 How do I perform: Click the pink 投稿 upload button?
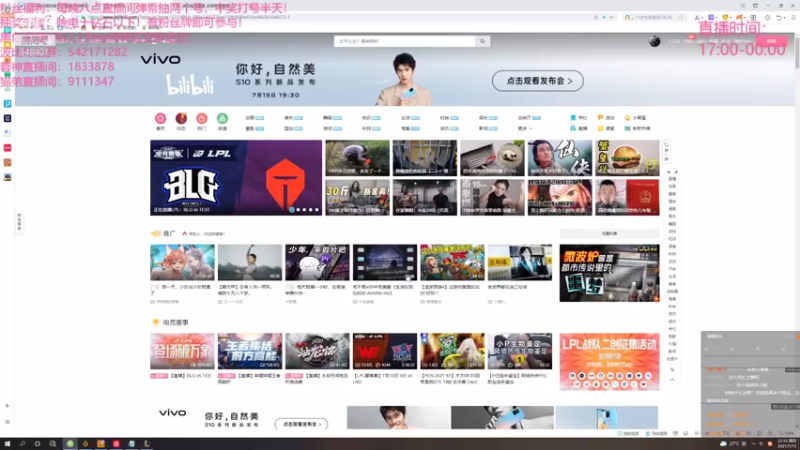[x=771, y=41]
